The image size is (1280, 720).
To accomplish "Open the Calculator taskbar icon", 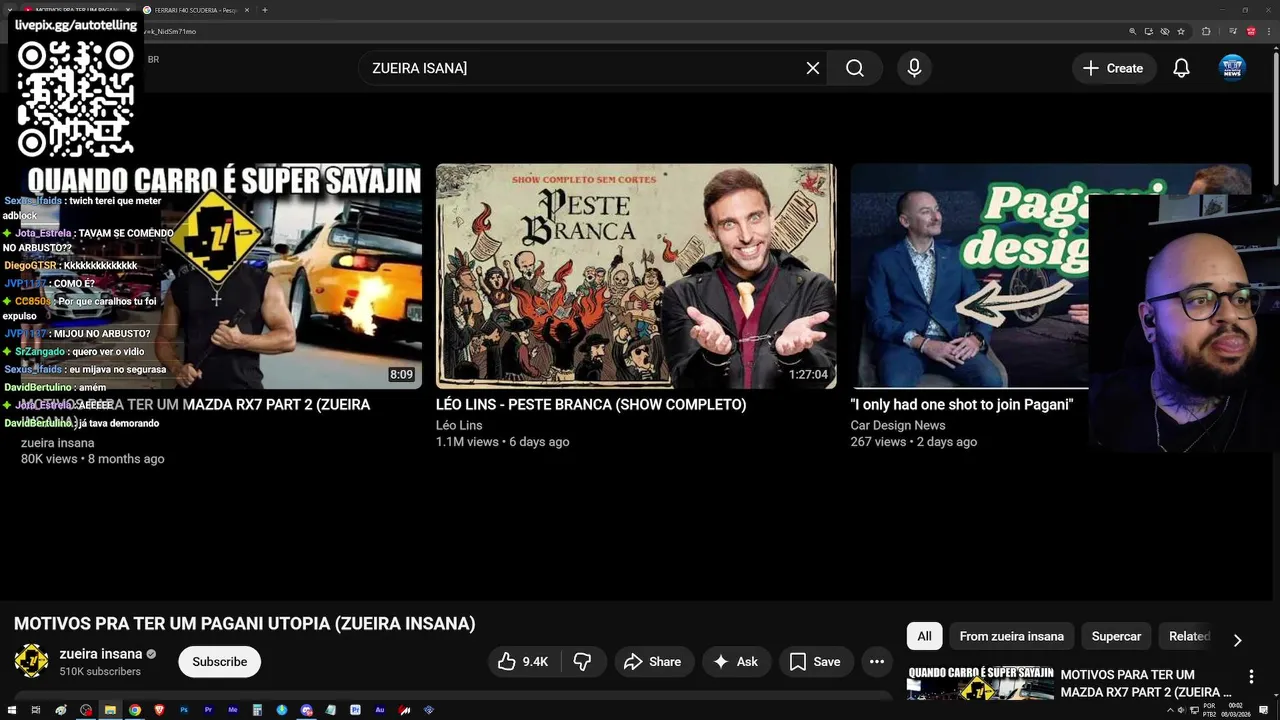I will tap(257, 710).
